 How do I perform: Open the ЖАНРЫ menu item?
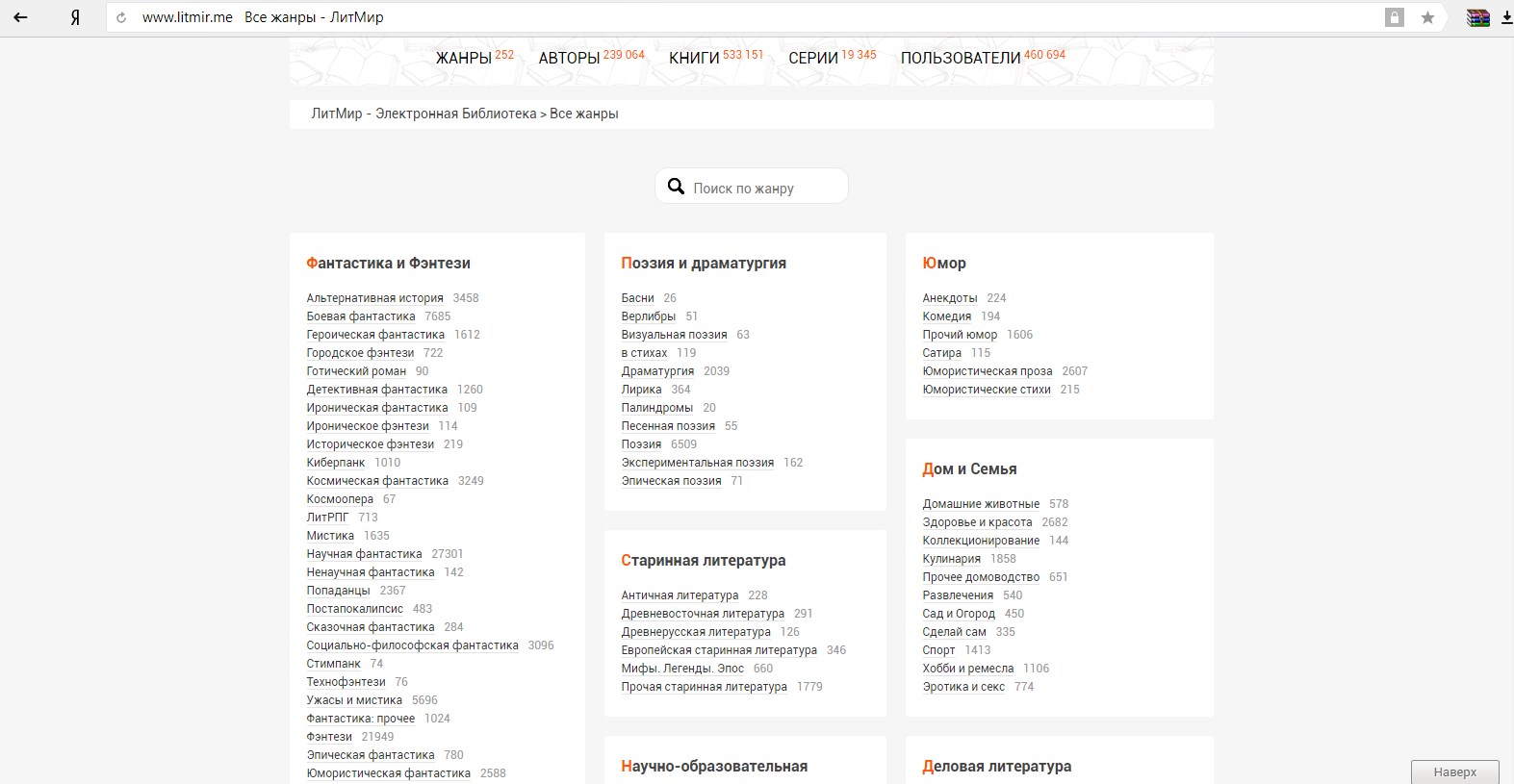464,59
